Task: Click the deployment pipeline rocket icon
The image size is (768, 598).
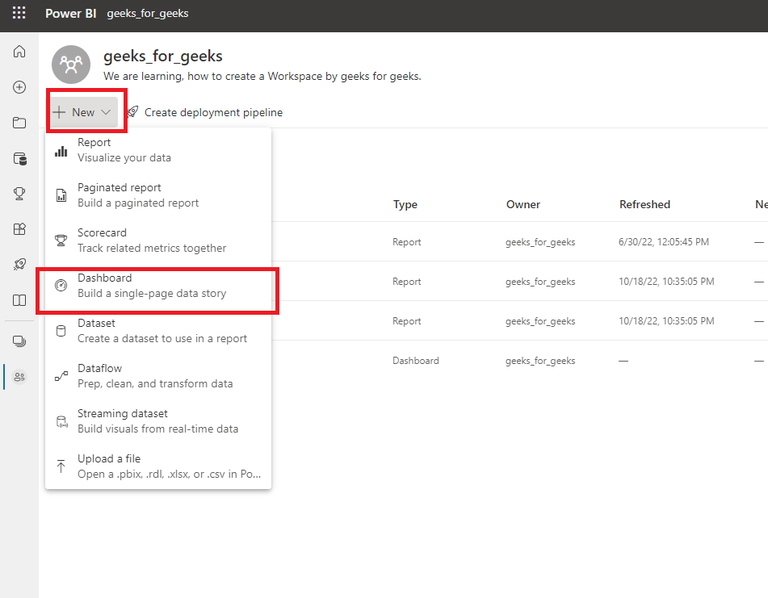Action: click(133, 112)
